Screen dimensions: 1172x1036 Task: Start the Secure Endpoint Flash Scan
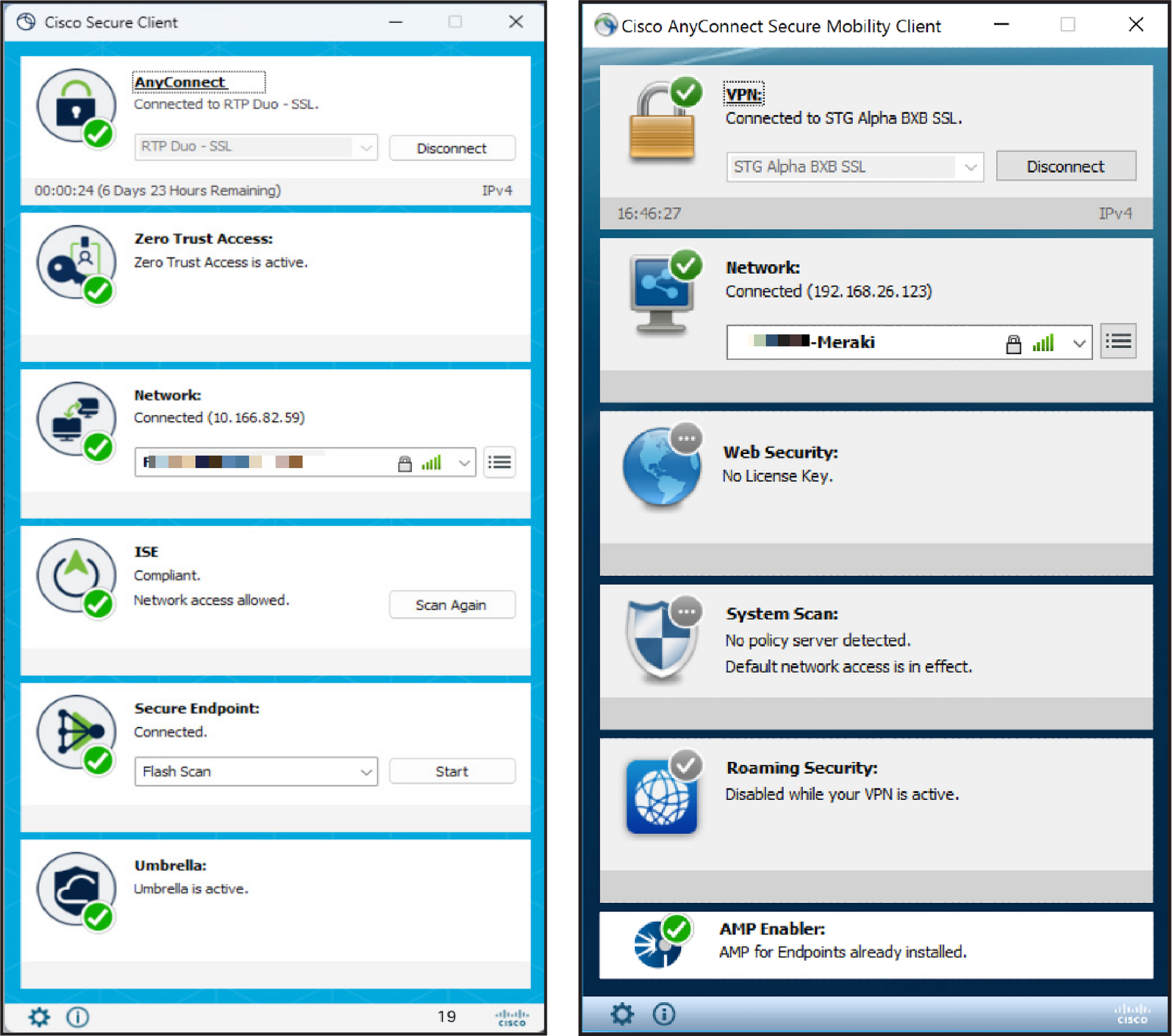(x=452, y=772)
